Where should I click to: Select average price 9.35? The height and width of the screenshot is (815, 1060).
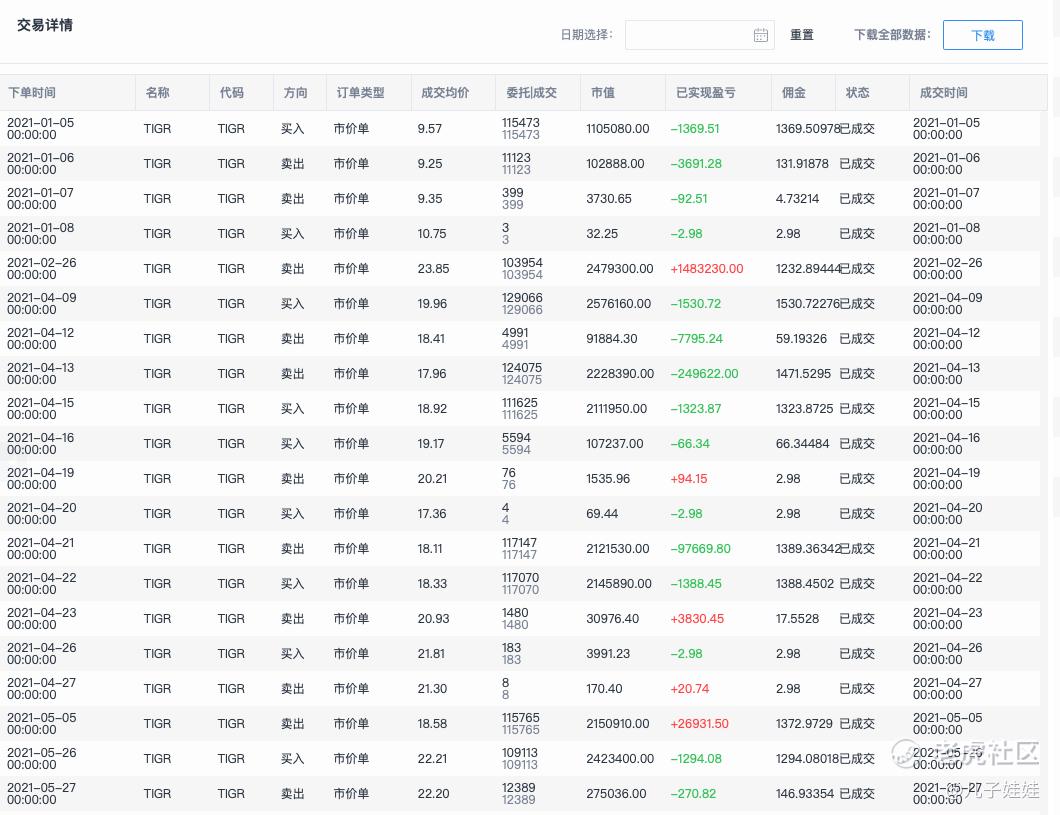pos(430,199)
